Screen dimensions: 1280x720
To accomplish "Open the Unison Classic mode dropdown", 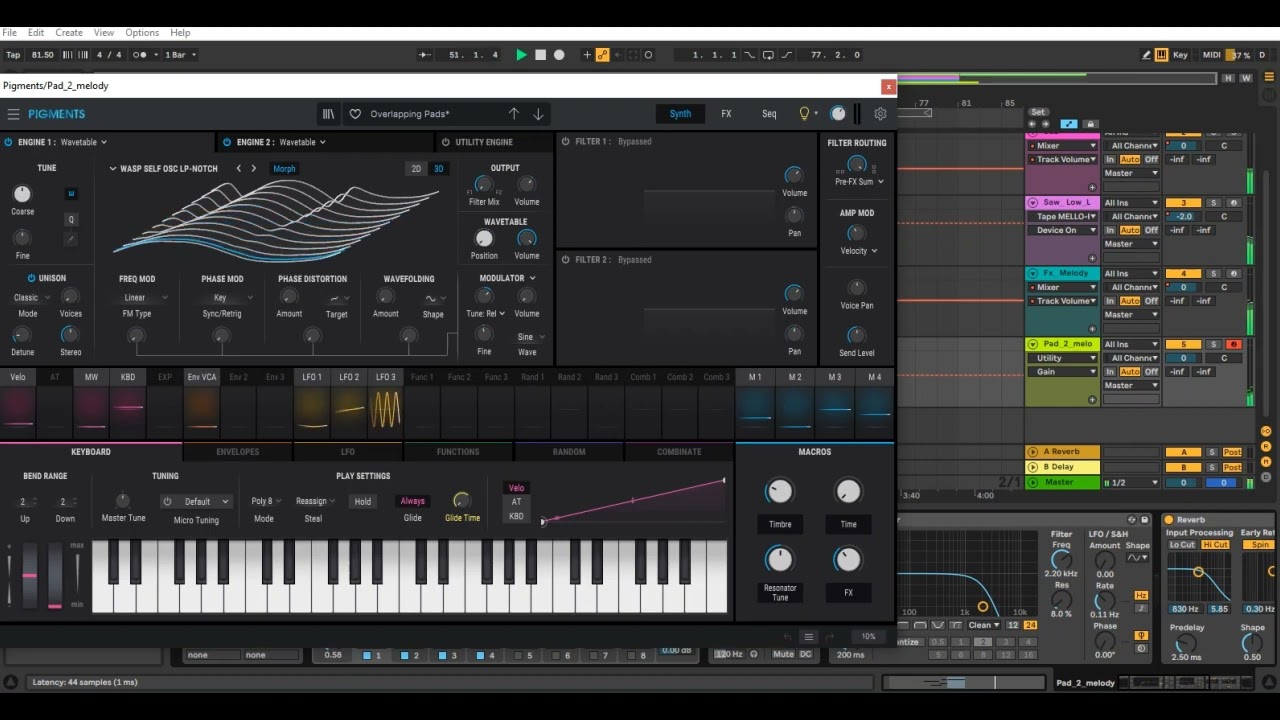I will click(x=30, y=297).
